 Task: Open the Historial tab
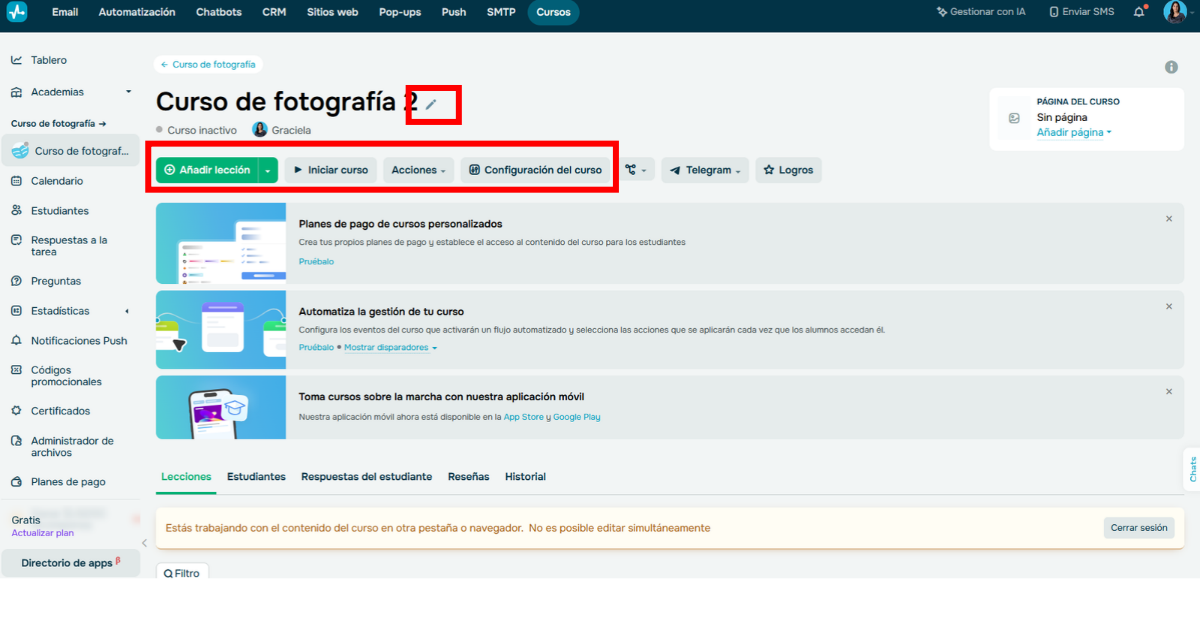point(525,477)
